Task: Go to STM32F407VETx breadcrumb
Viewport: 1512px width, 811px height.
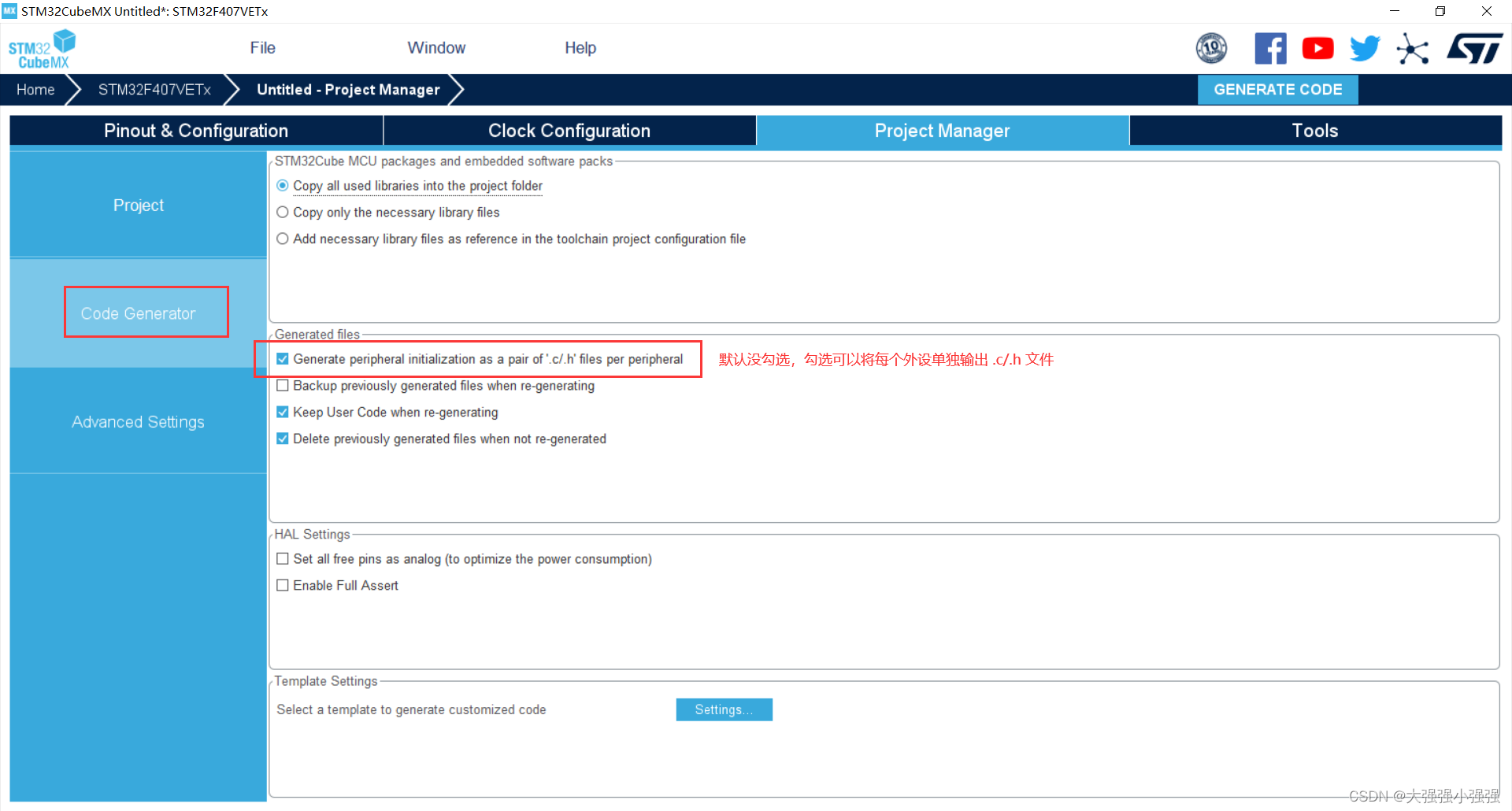Action: coord(154,90)
